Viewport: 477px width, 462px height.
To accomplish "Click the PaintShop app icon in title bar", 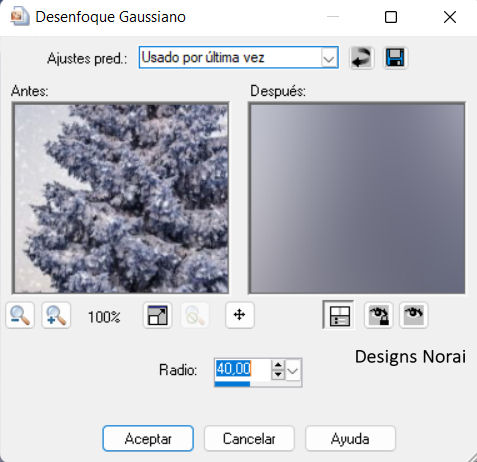I will tap(20, 17).
